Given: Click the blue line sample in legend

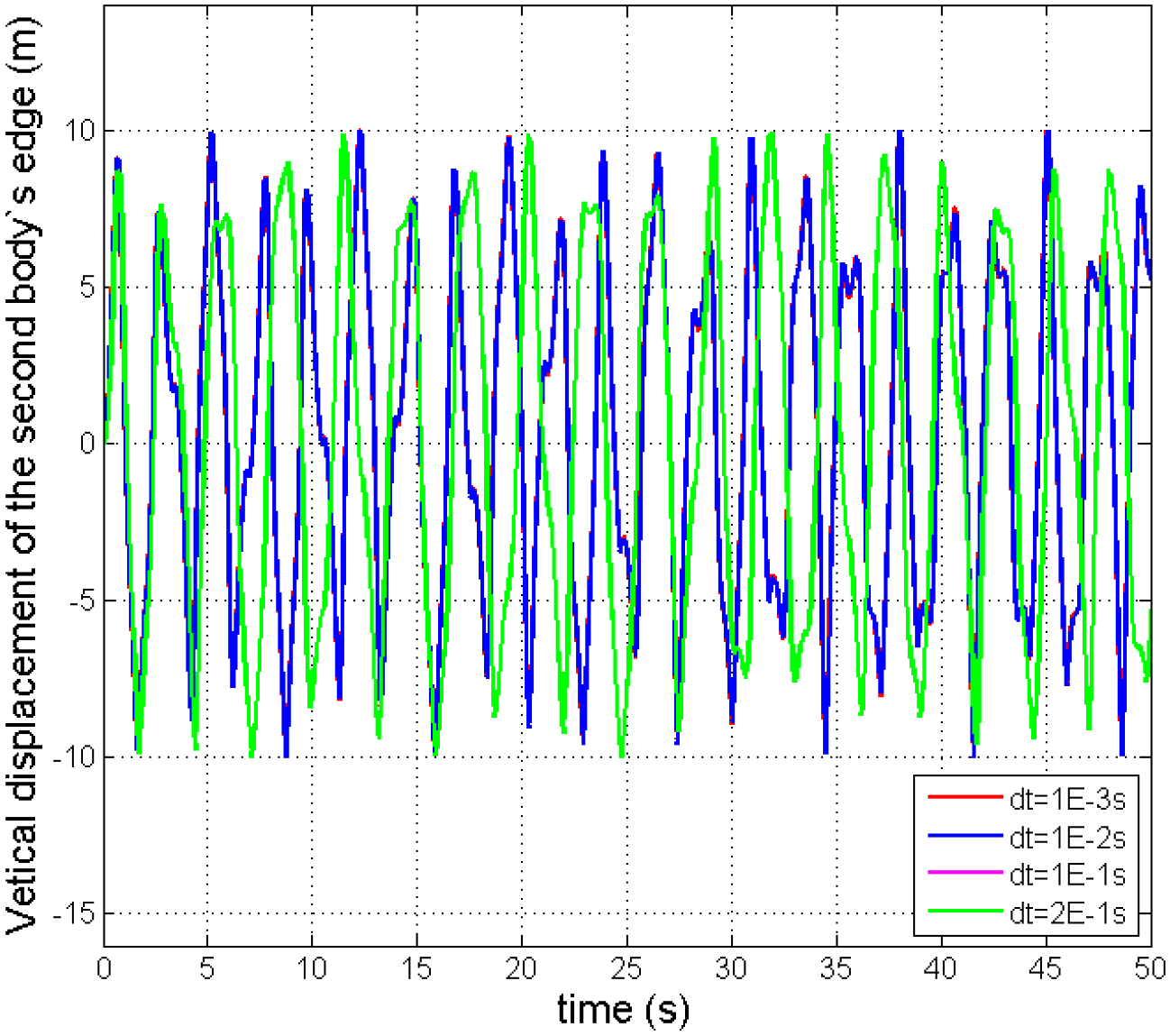Looking at the screenshot, I should click(964, 836).
